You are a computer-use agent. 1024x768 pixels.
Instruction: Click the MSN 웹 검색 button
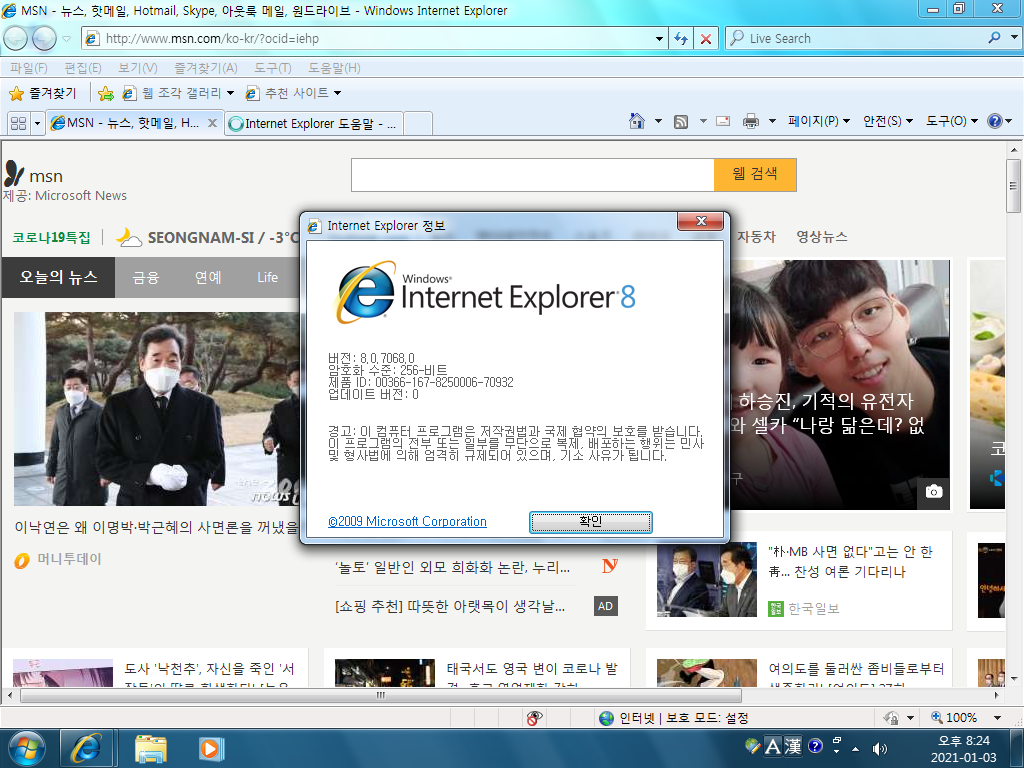(755, 174)
